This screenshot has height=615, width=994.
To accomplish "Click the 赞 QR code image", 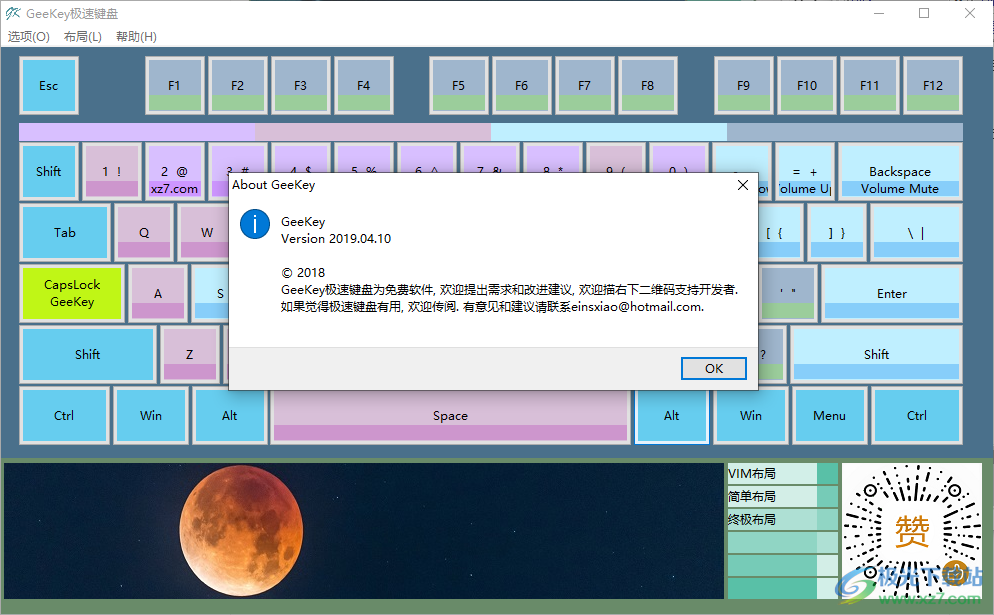I will click(912, 531).
